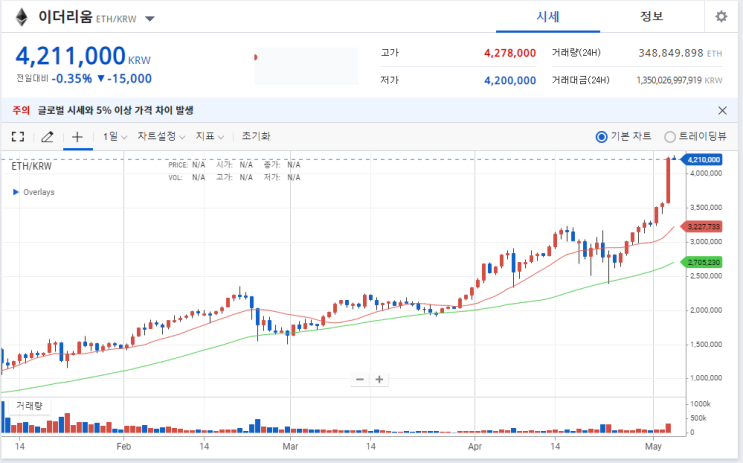Open the settings gear icon
743x463 pixels.
pos(721,17)
